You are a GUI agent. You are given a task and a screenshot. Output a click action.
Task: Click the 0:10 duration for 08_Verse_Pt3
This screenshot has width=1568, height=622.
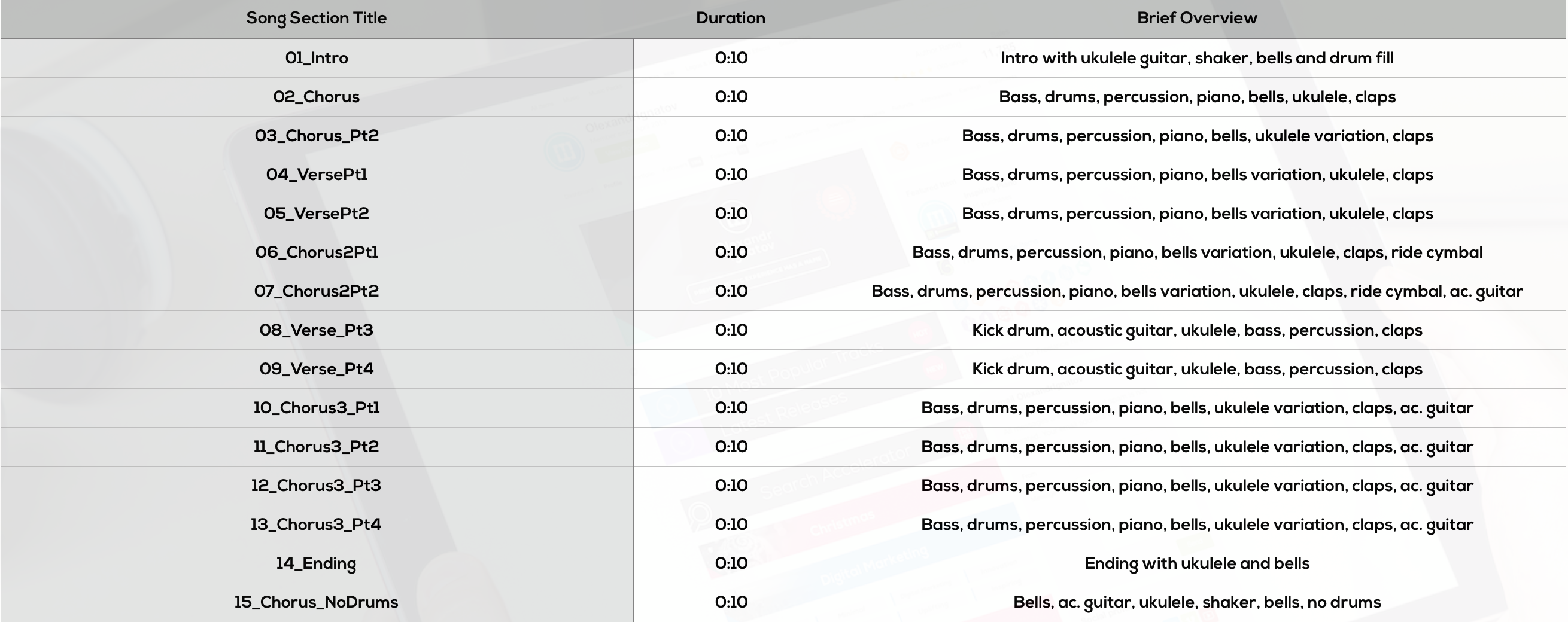point(731,330)
